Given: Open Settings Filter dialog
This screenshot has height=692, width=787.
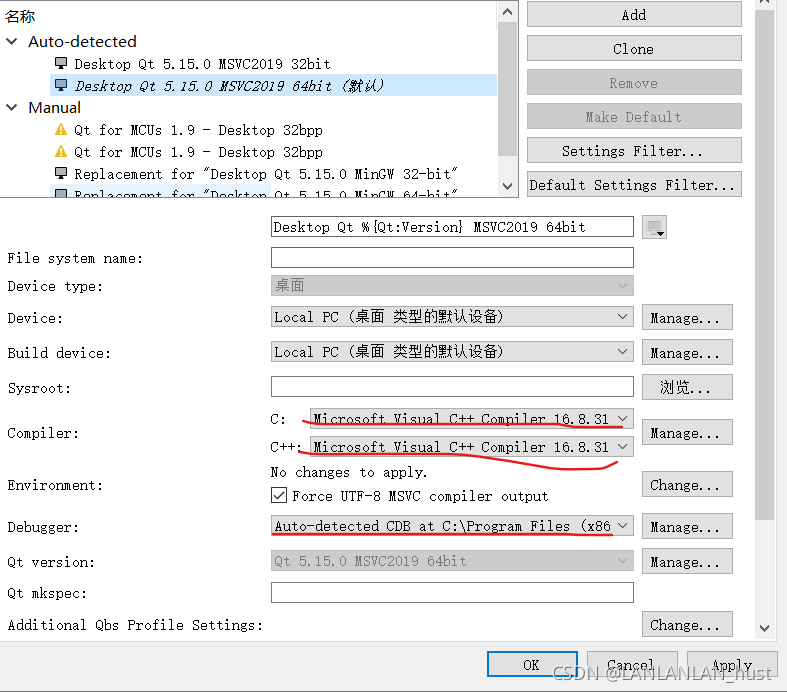Looking at the screenshot, I should point(634,151).
